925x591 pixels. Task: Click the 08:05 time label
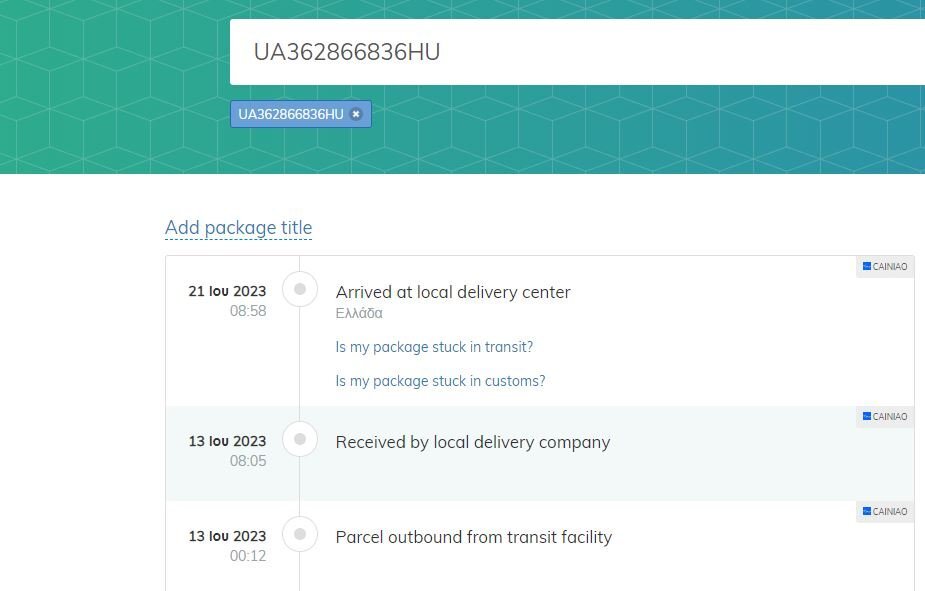tap(248, 461)
